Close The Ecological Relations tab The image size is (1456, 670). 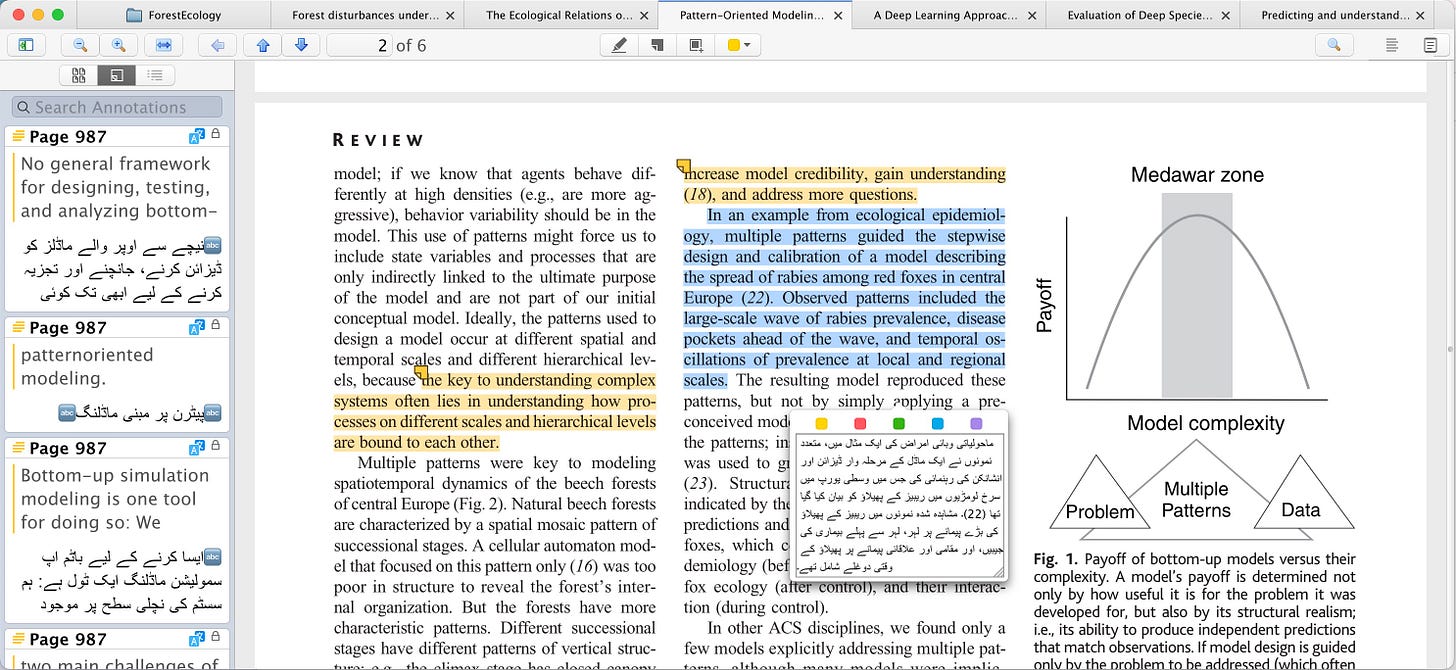(644, 16)
